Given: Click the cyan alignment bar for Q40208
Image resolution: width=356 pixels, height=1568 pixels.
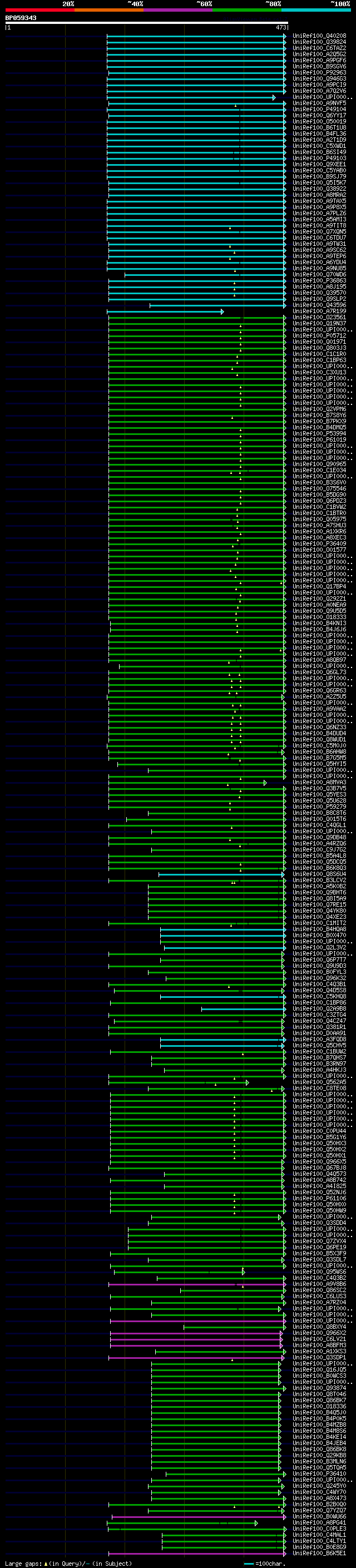Looking at the screenshot, I should [x=196, y=37].
